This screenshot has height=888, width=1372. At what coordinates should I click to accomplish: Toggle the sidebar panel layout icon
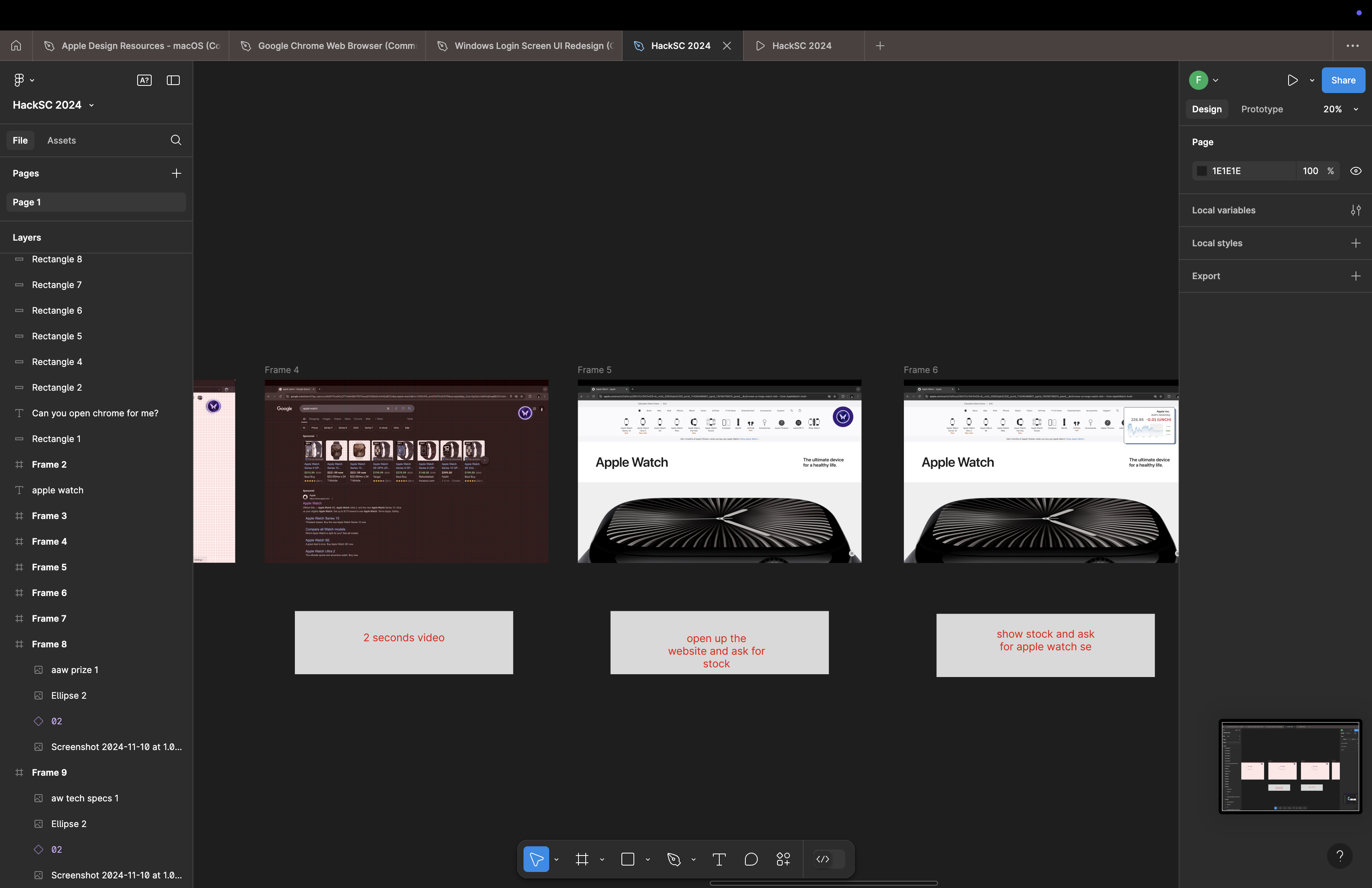coord(173,81)
